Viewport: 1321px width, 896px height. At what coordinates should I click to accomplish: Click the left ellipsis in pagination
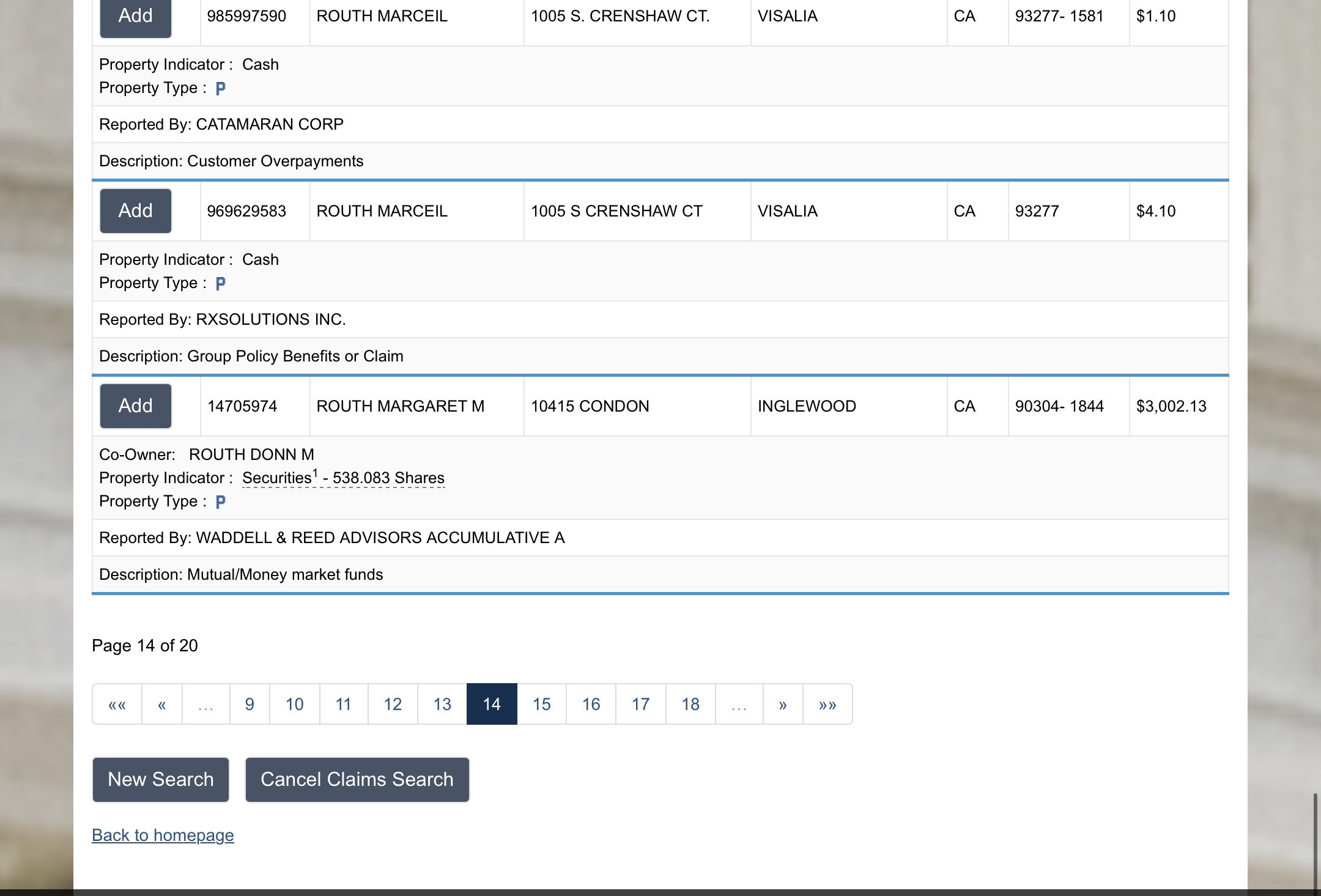(206, 704)
